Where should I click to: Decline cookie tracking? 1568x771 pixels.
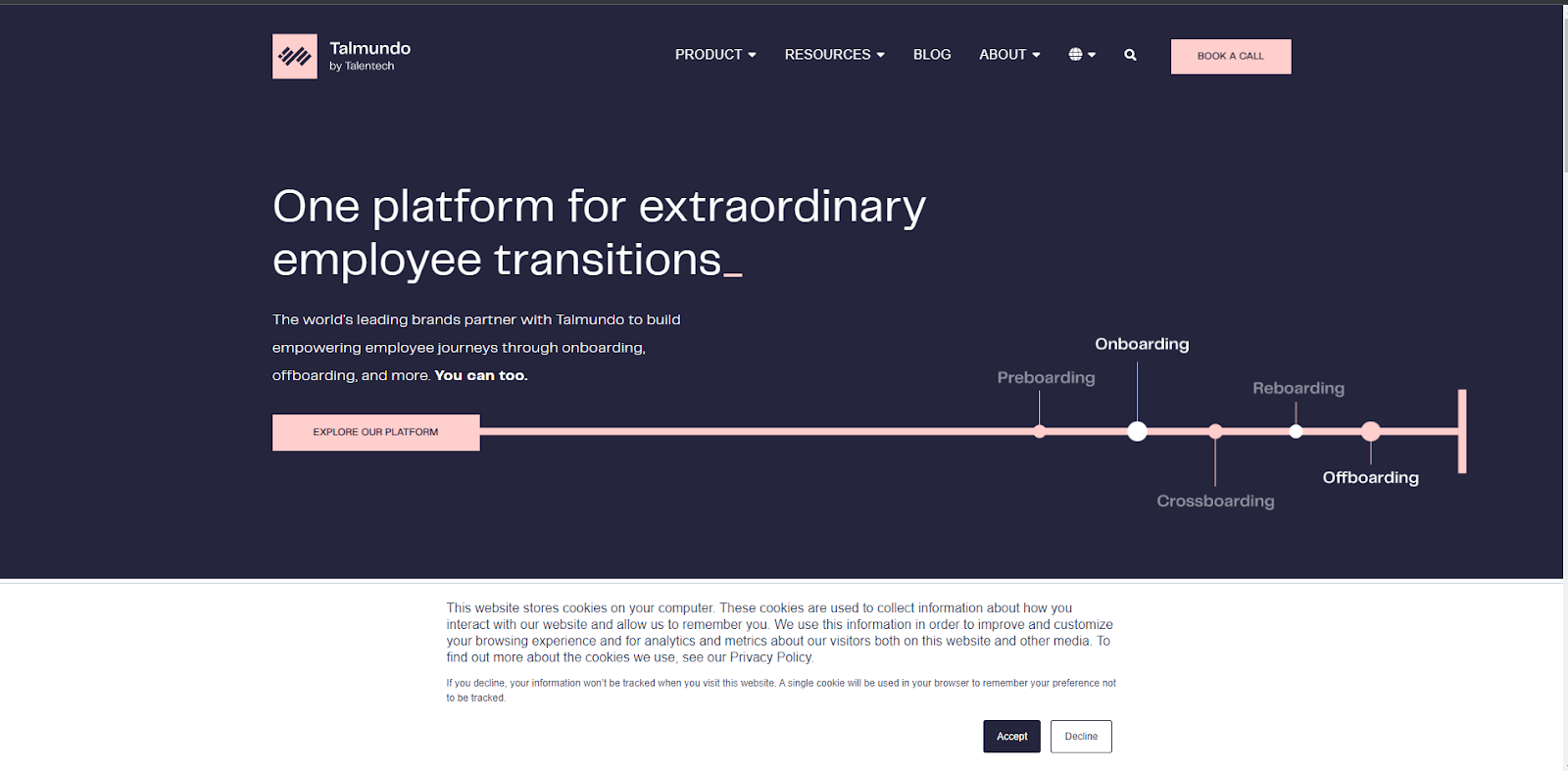(x=1081, y=737)
